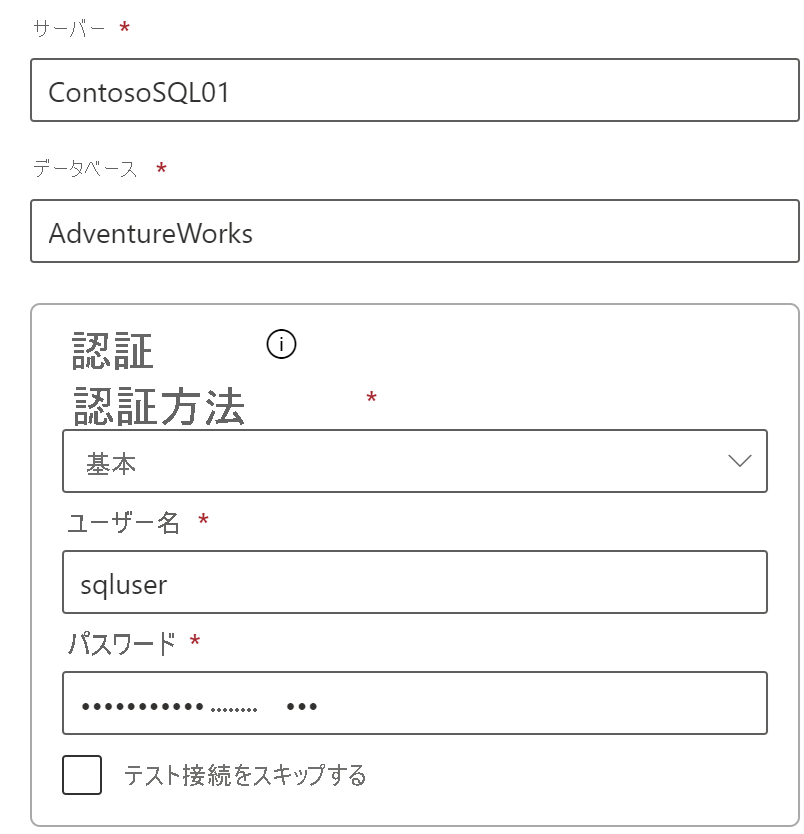
Task: Click the red asterisk after 認証方法
Action: 371,398
